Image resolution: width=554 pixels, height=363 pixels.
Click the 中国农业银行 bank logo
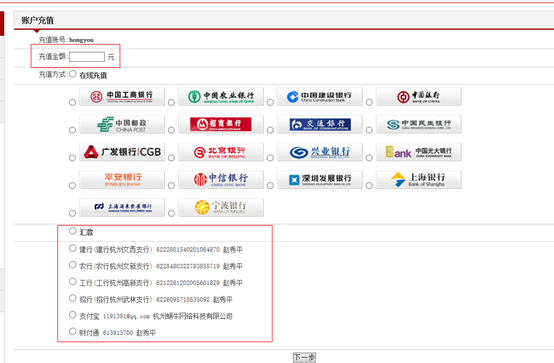coord(221,96)
